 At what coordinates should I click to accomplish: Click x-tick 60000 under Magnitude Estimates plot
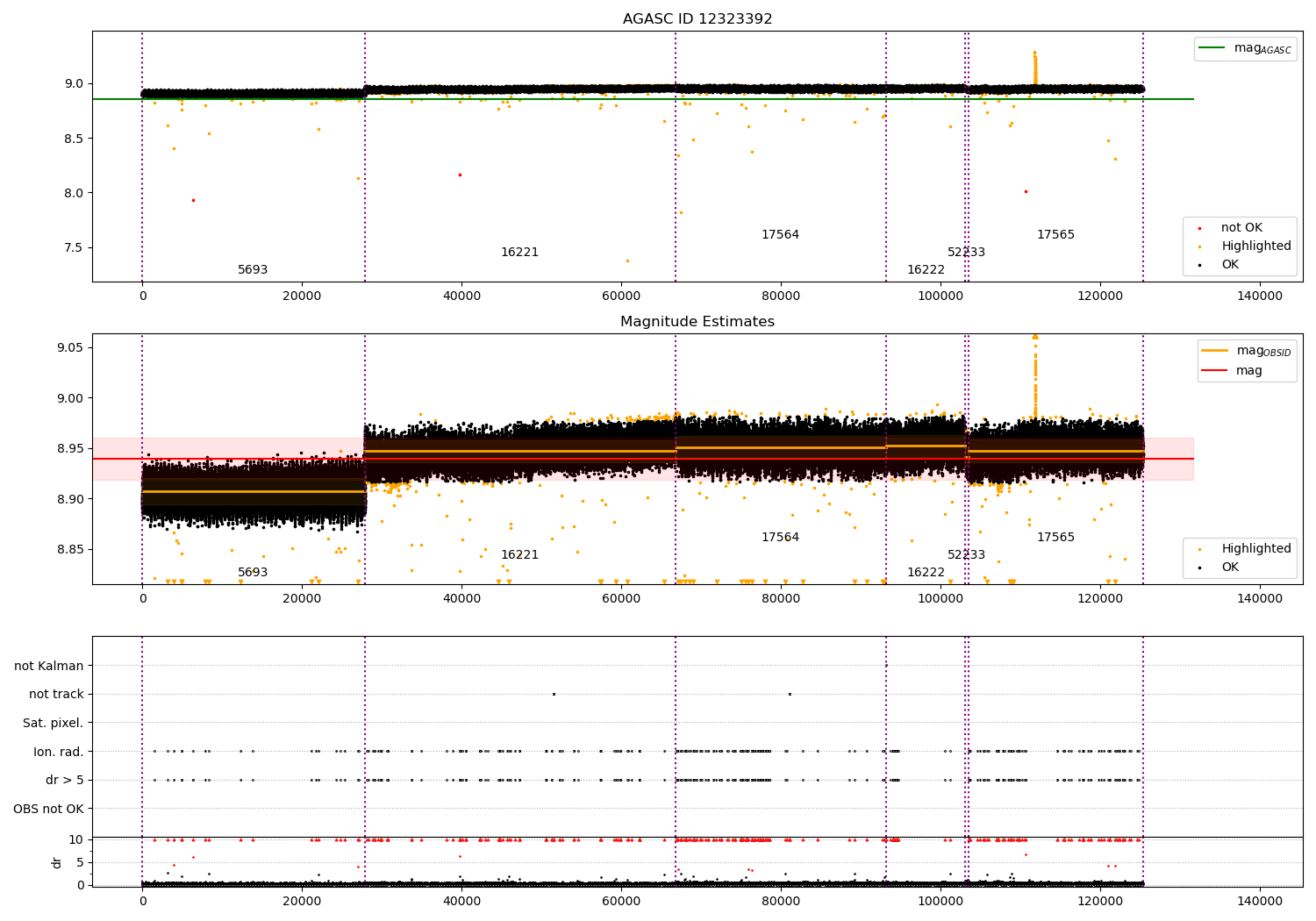(x=621, y=599)
